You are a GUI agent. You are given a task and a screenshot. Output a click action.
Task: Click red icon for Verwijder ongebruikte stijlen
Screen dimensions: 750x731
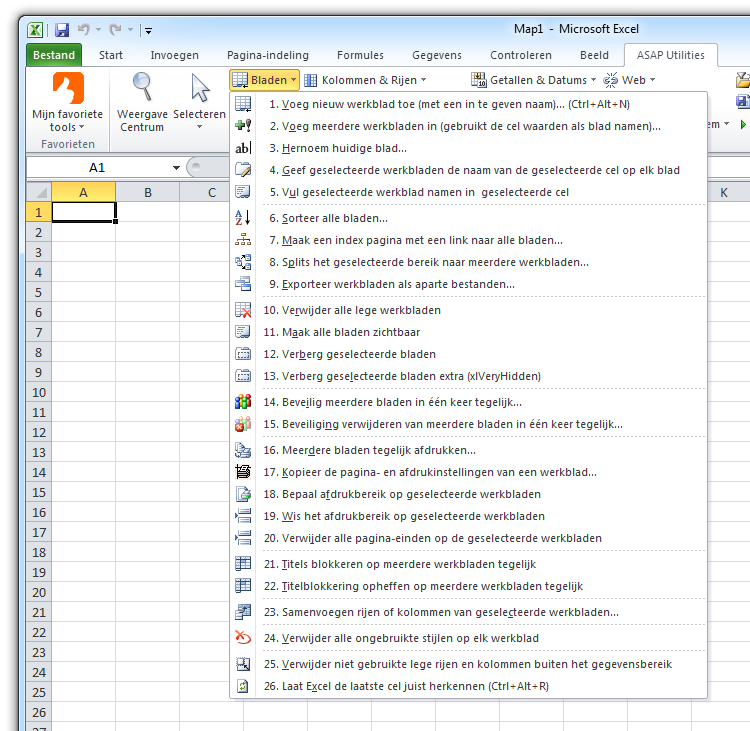pyautogui.click(x=243, y=638)
